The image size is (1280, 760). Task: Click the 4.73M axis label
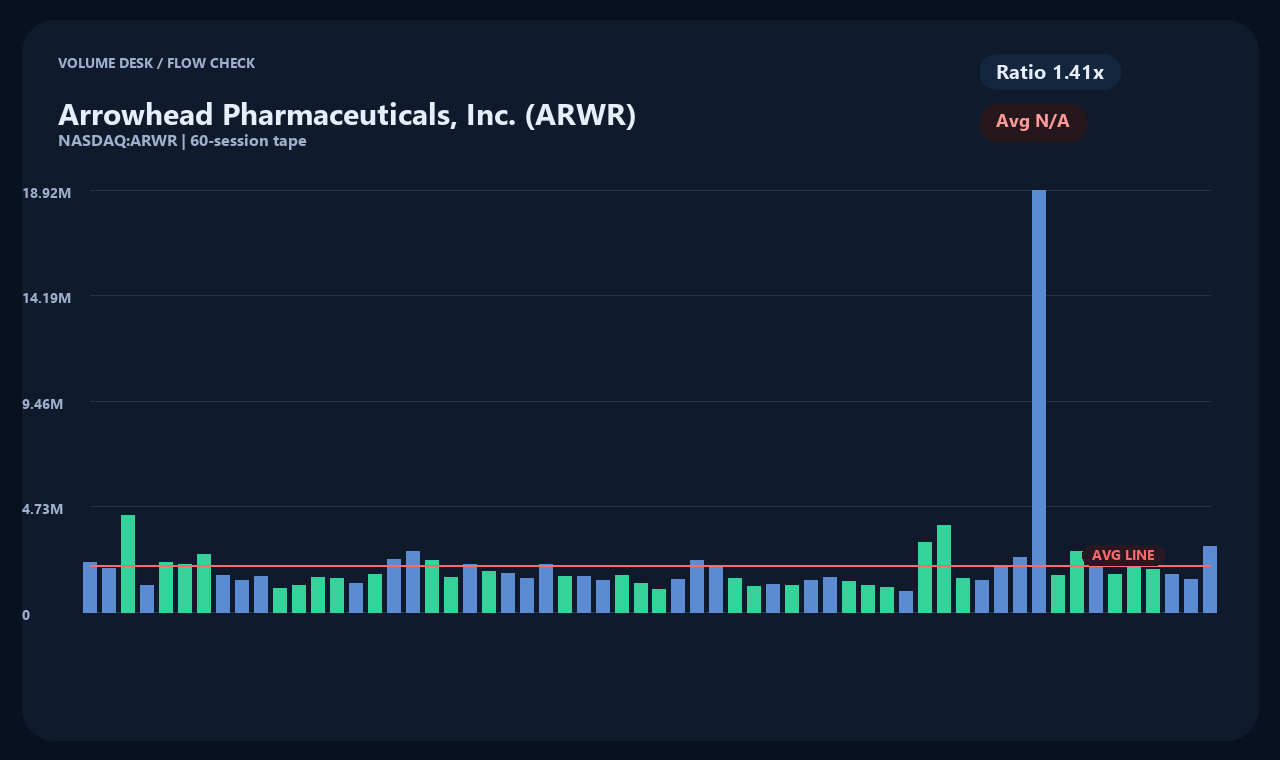click(x=43, y=509)
